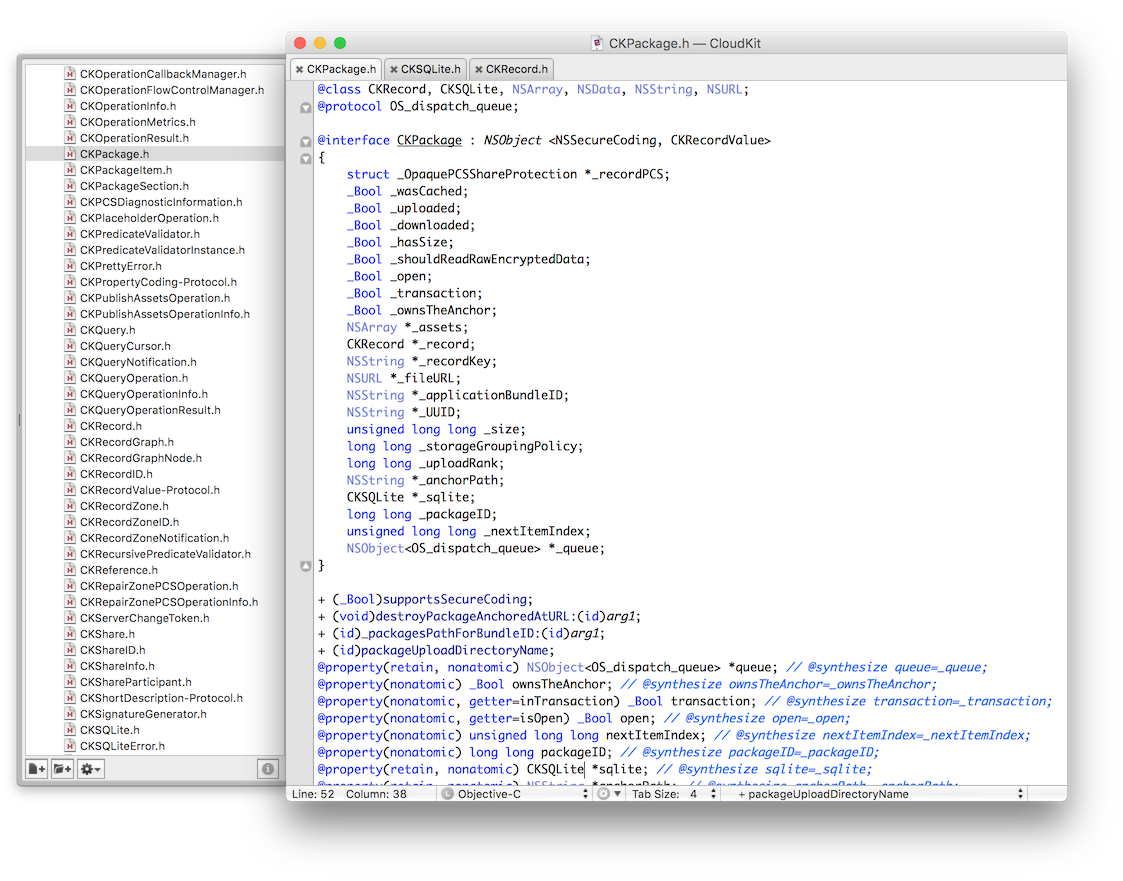Click the header icon beside CKRecordZoneNotification.h
1123x881 pixels.
coord(70,538)
